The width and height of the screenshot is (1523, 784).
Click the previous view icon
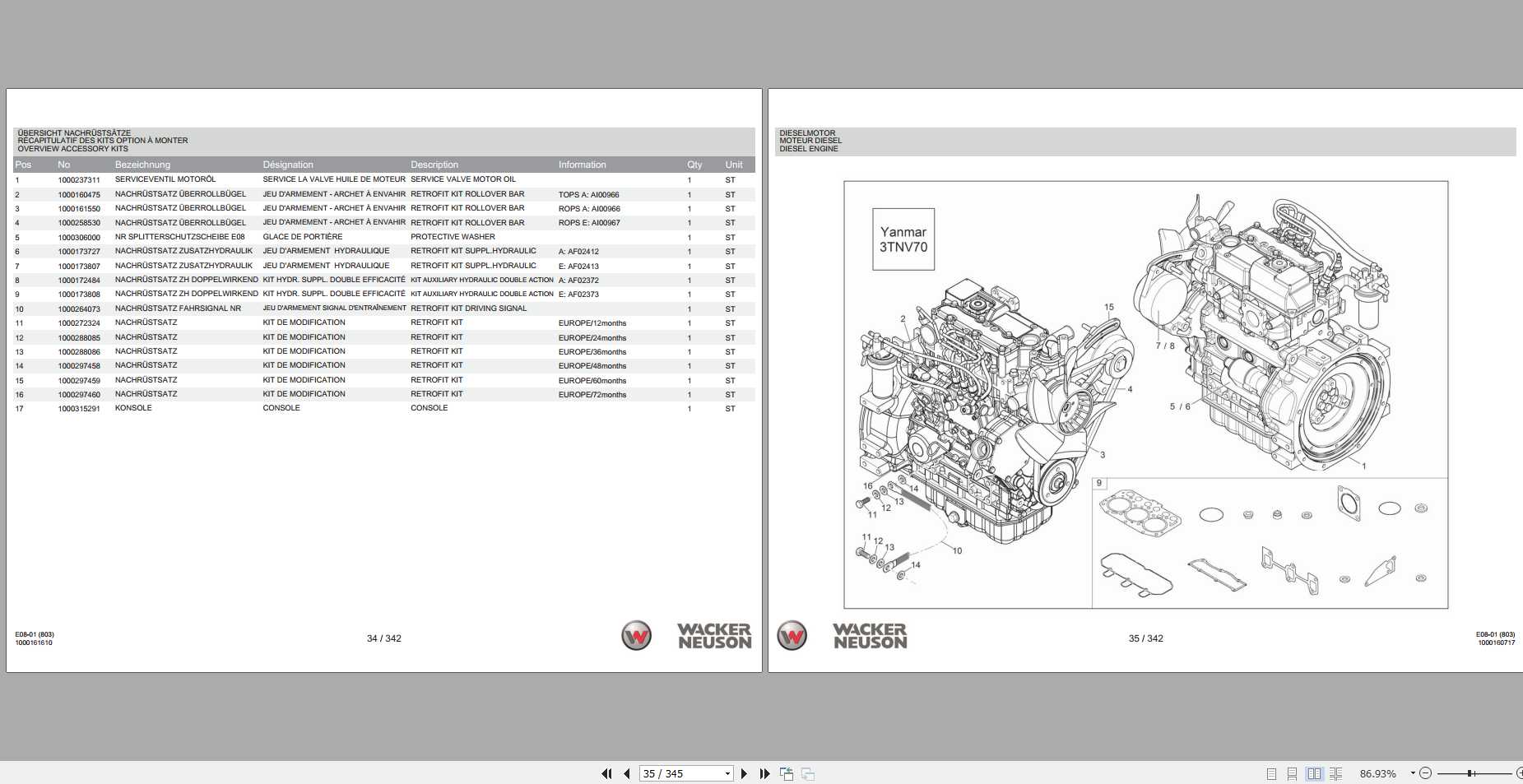point(787,773)
